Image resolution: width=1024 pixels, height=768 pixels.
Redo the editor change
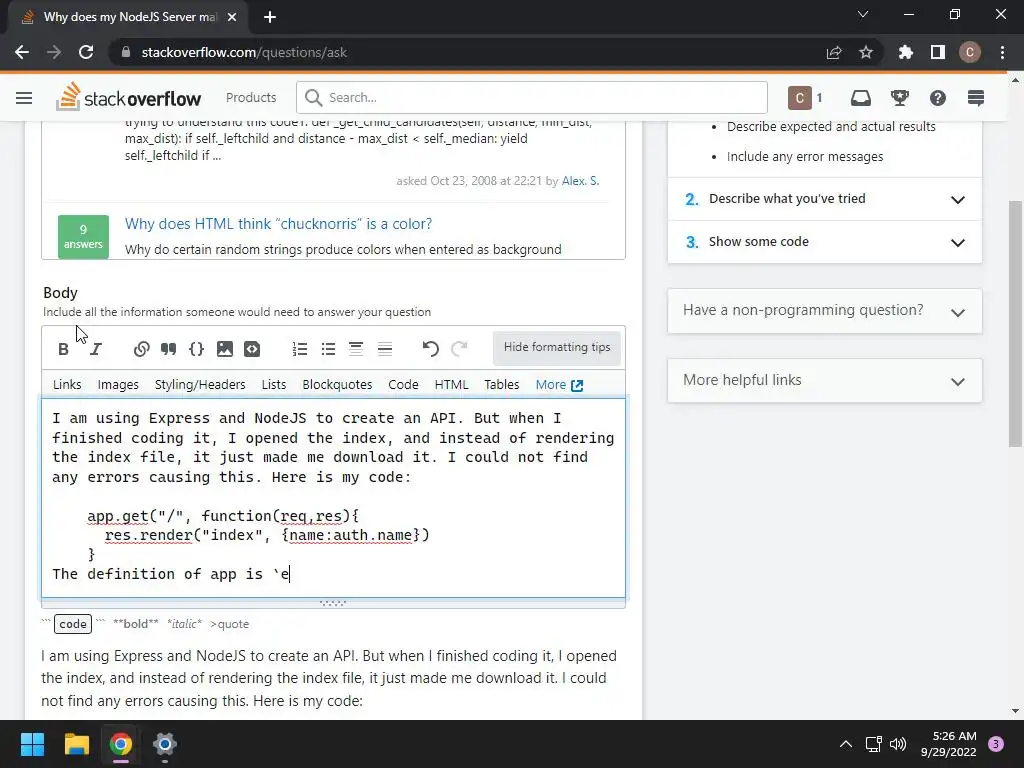tap(459, 349)
